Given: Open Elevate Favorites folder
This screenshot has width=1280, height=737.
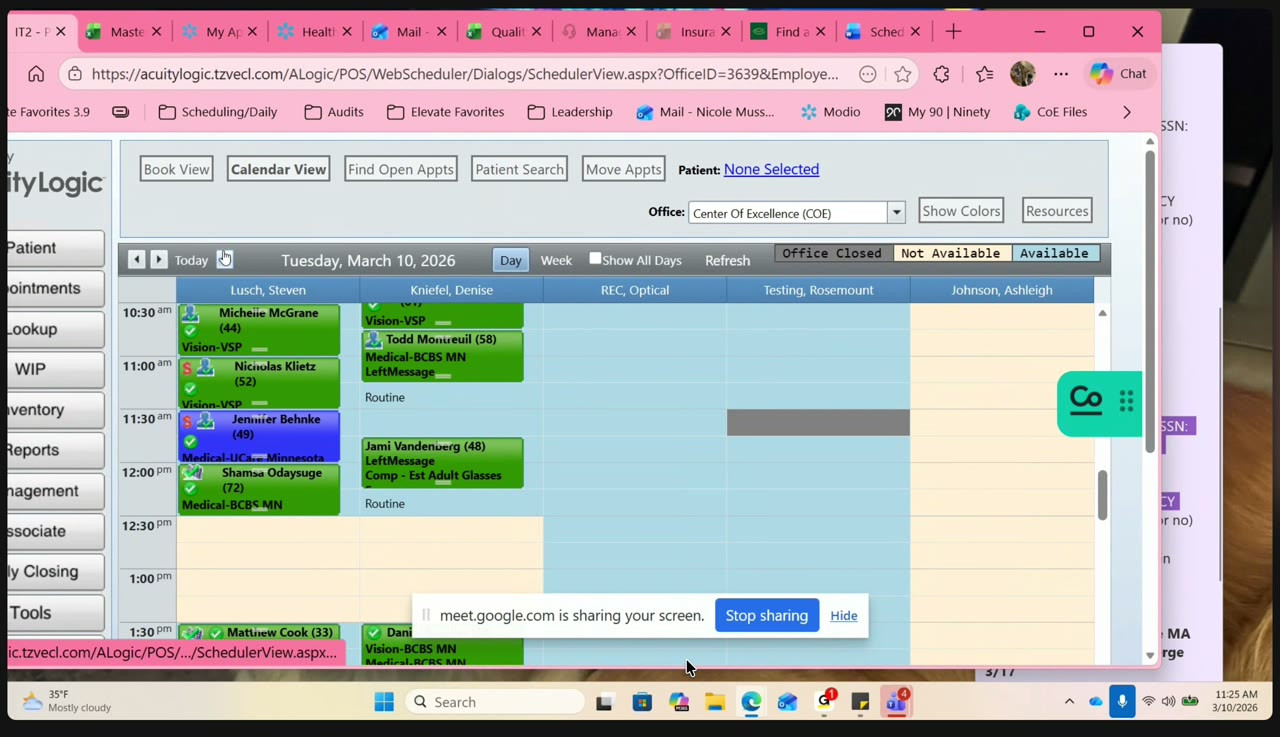Looking at the screenshot, I should tap(445, 112).
